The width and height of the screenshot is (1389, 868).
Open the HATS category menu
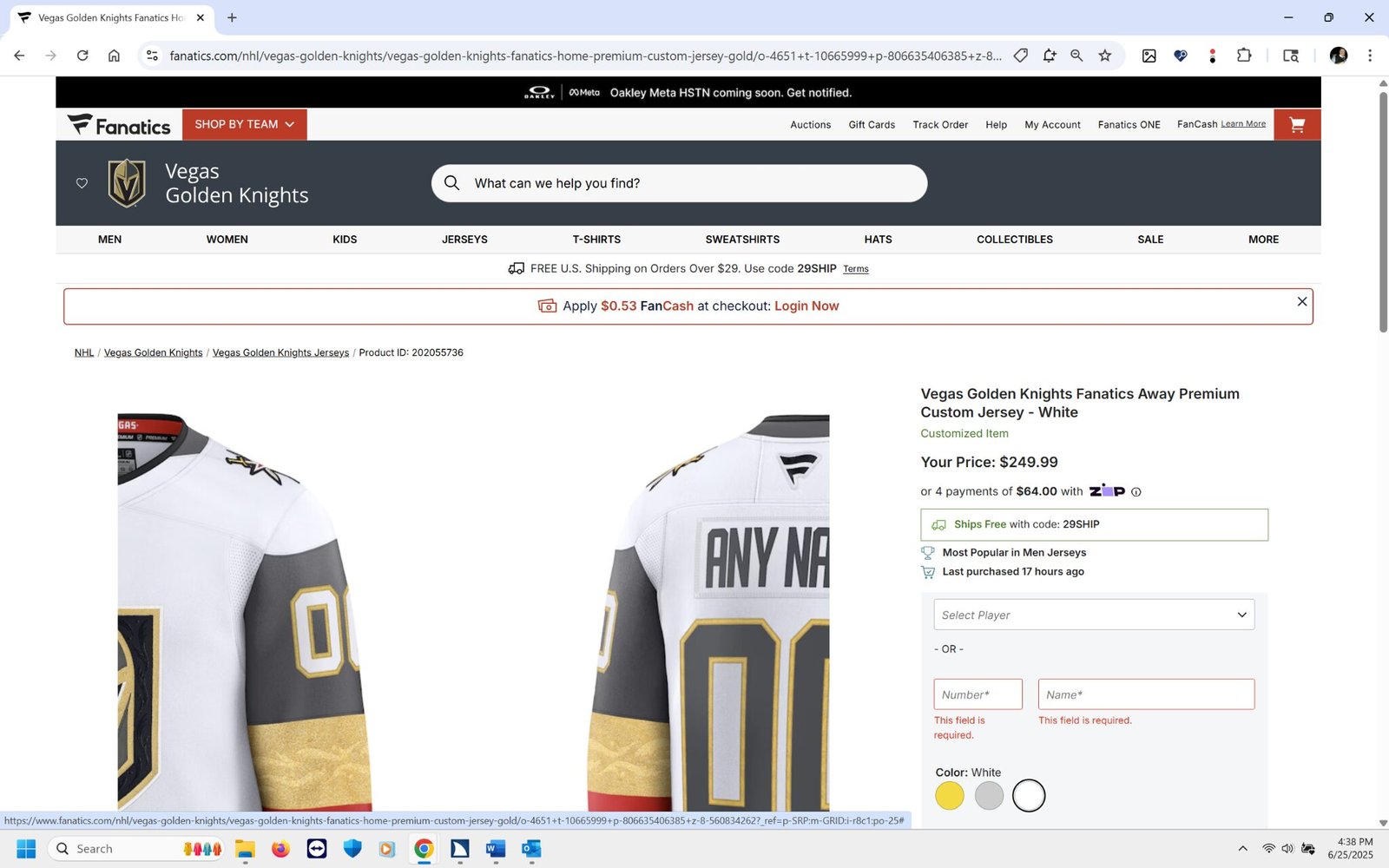click(878, 240)
